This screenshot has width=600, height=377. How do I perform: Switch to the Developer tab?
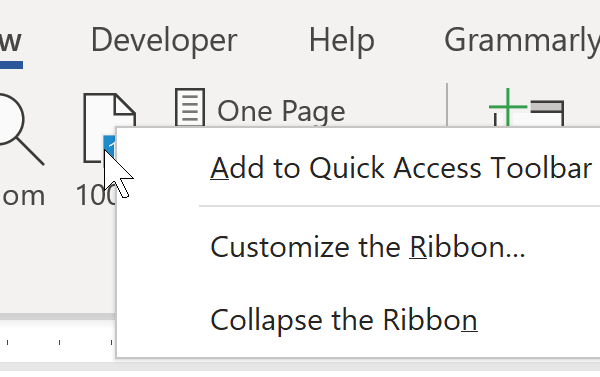click(164, 41)
